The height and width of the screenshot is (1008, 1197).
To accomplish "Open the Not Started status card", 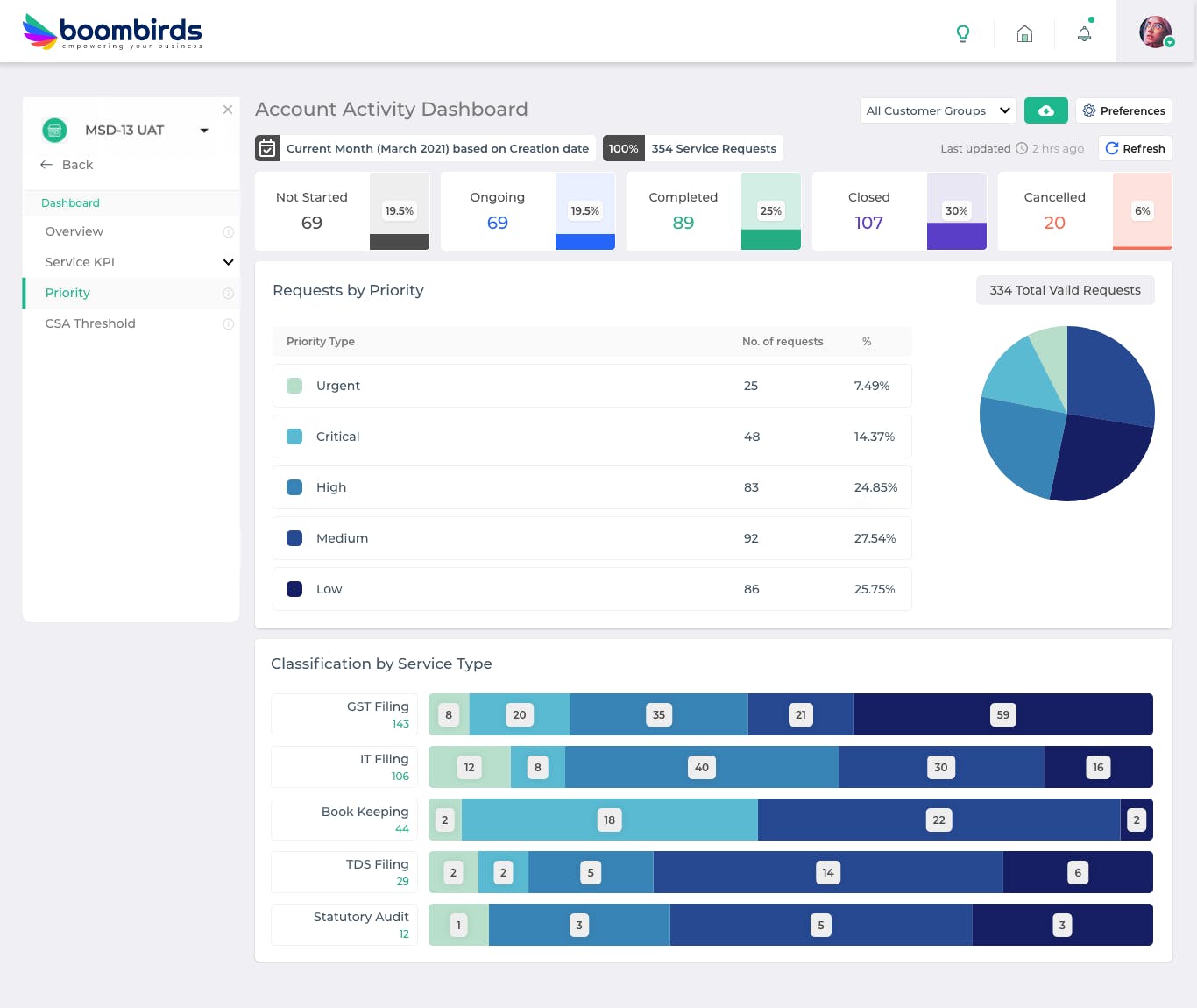I will coord(343,211).
